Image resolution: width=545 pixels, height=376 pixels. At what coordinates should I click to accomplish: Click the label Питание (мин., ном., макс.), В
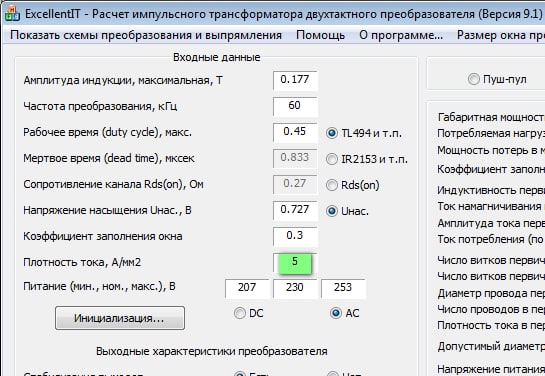click(99, 286)
